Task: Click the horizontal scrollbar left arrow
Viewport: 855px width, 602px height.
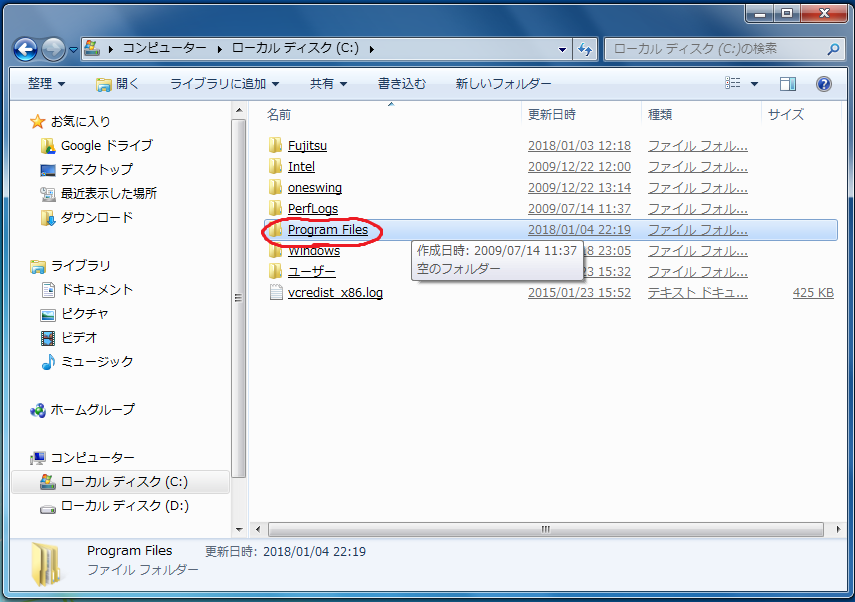Action: (257, 529)
